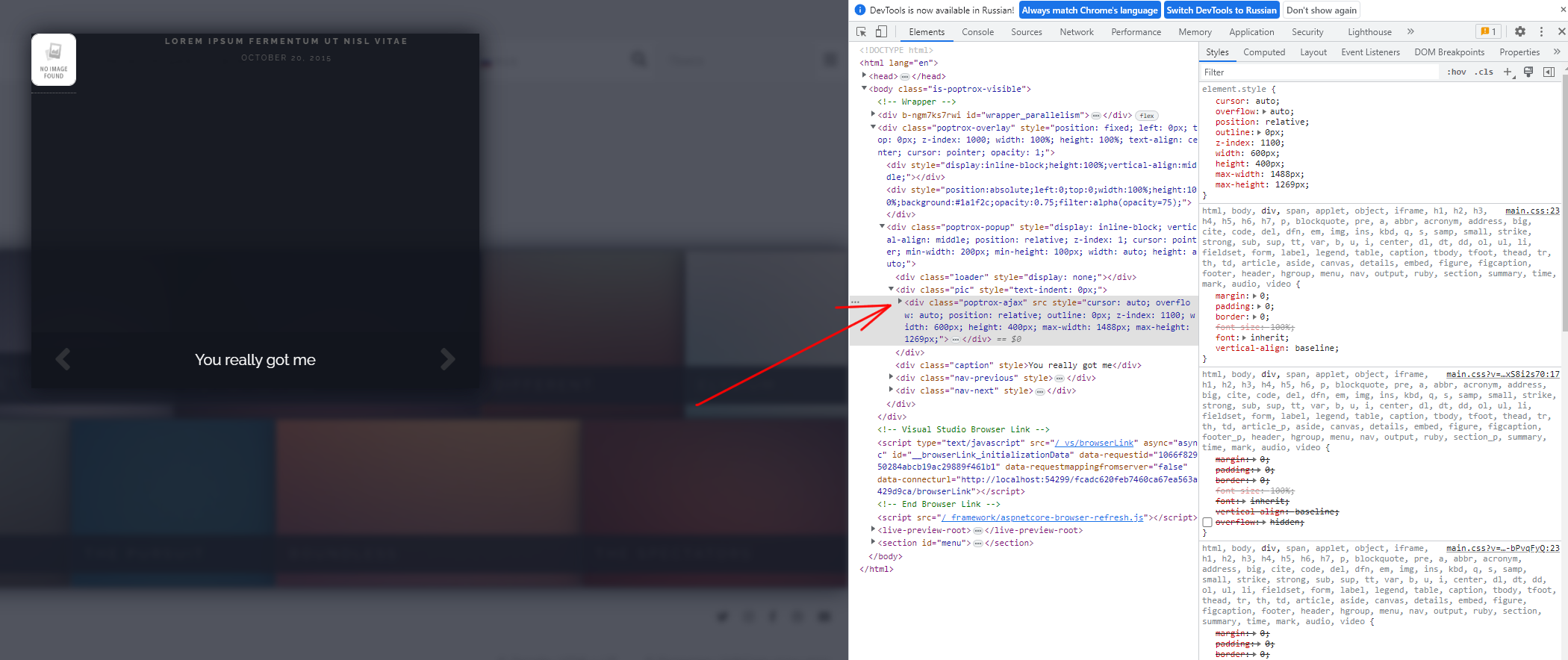
Task: Expand the nav-next div node
Action: tap(891, 390)
